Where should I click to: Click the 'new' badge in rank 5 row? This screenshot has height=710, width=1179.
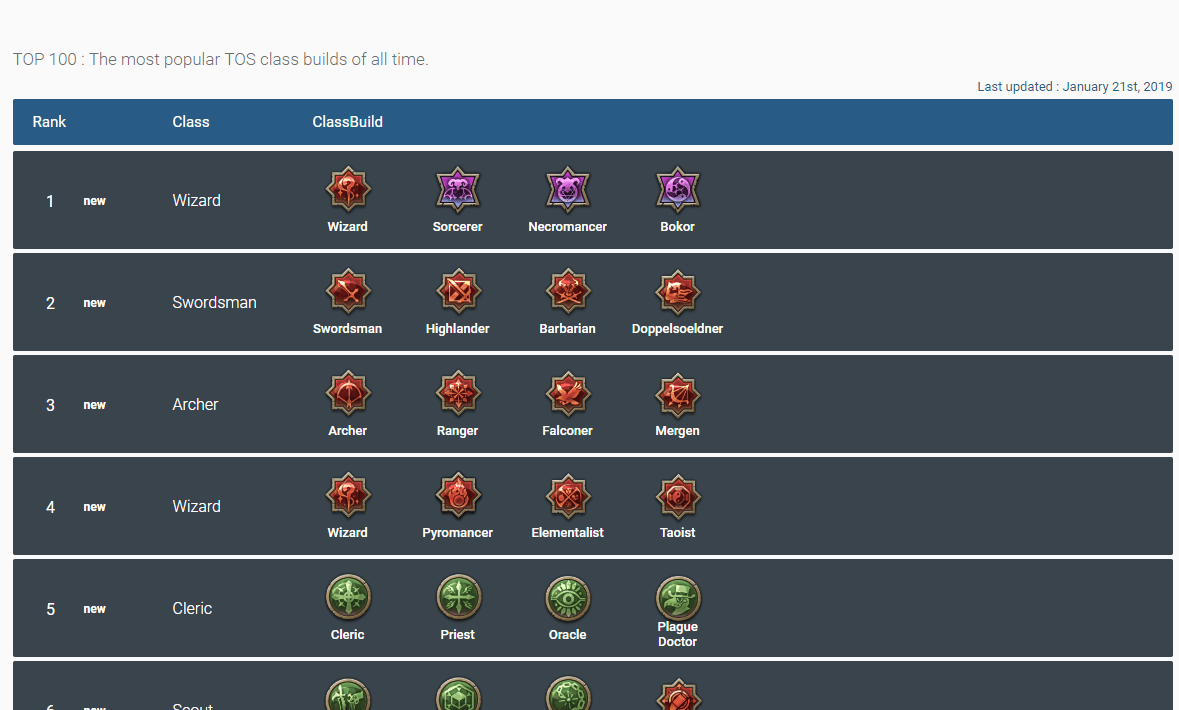tap(94, 609)
